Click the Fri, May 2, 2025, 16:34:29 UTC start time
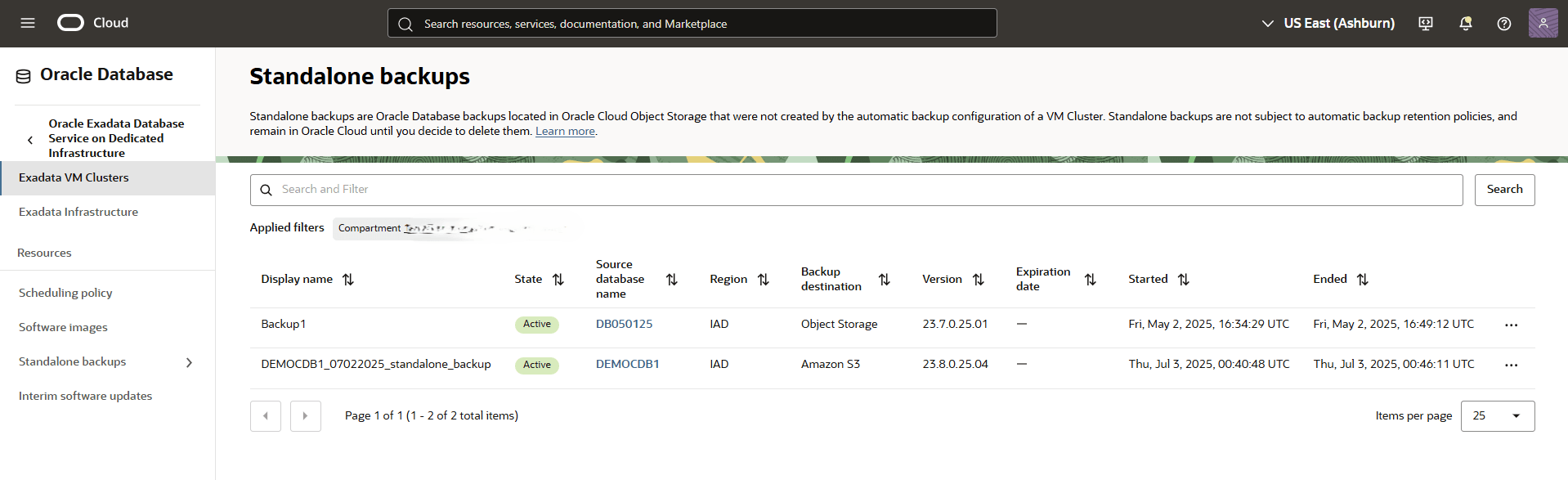Viewport: 1568px width, 480px height. [x=1209, y=324]
